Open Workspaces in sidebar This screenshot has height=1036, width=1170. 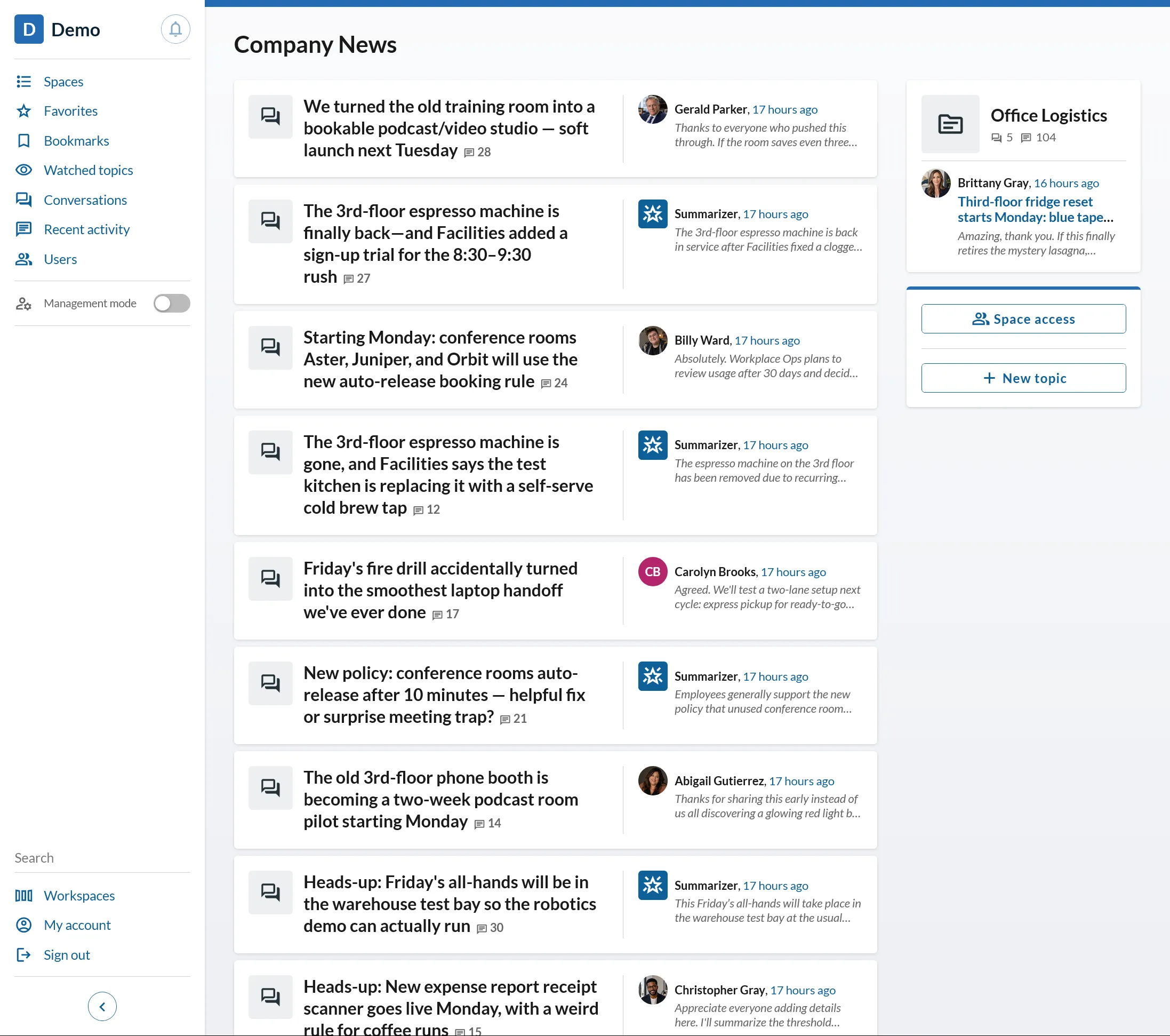coord(79,896)
